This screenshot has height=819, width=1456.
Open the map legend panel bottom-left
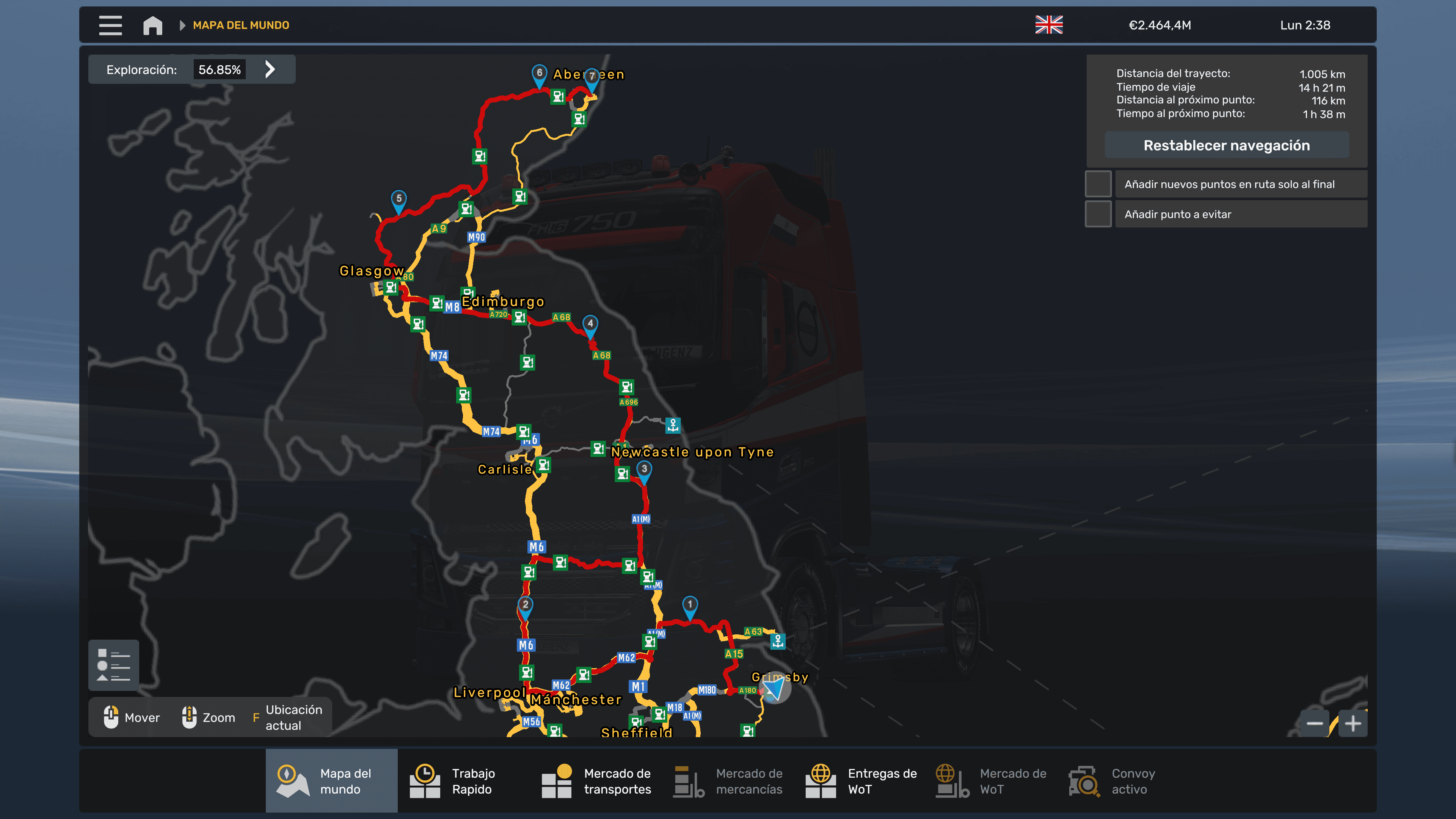pyautogui.click(x=113, y=665)
